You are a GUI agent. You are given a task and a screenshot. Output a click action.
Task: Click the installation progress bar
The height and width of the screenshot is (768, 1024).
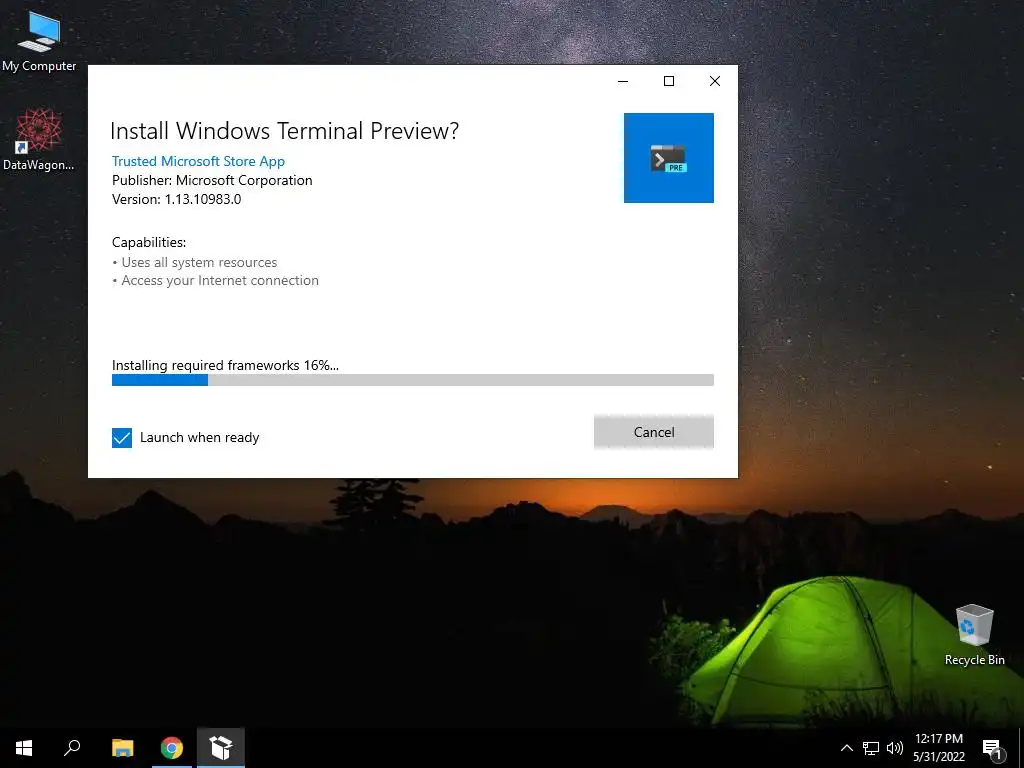(413, 380)
